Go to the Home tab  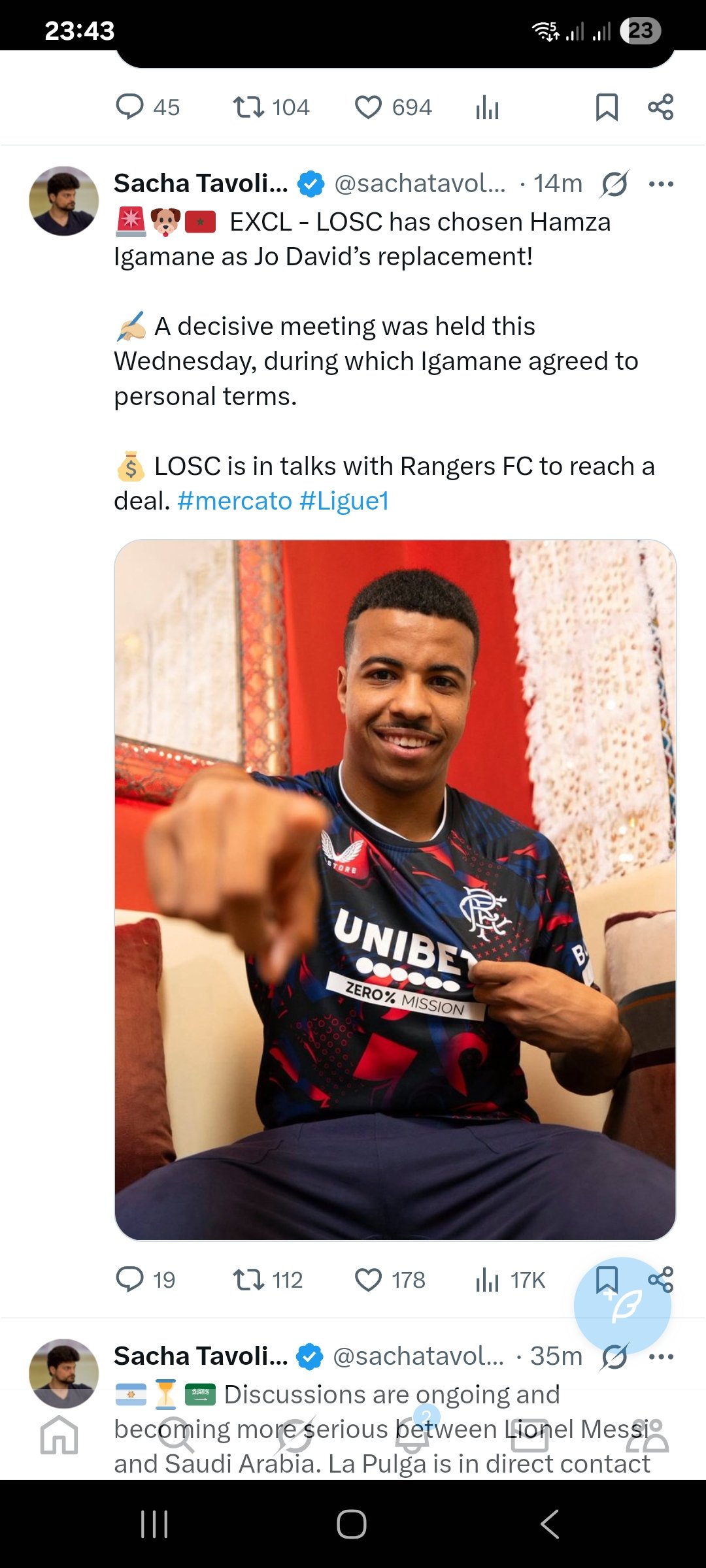click(x=59, y=1435)
